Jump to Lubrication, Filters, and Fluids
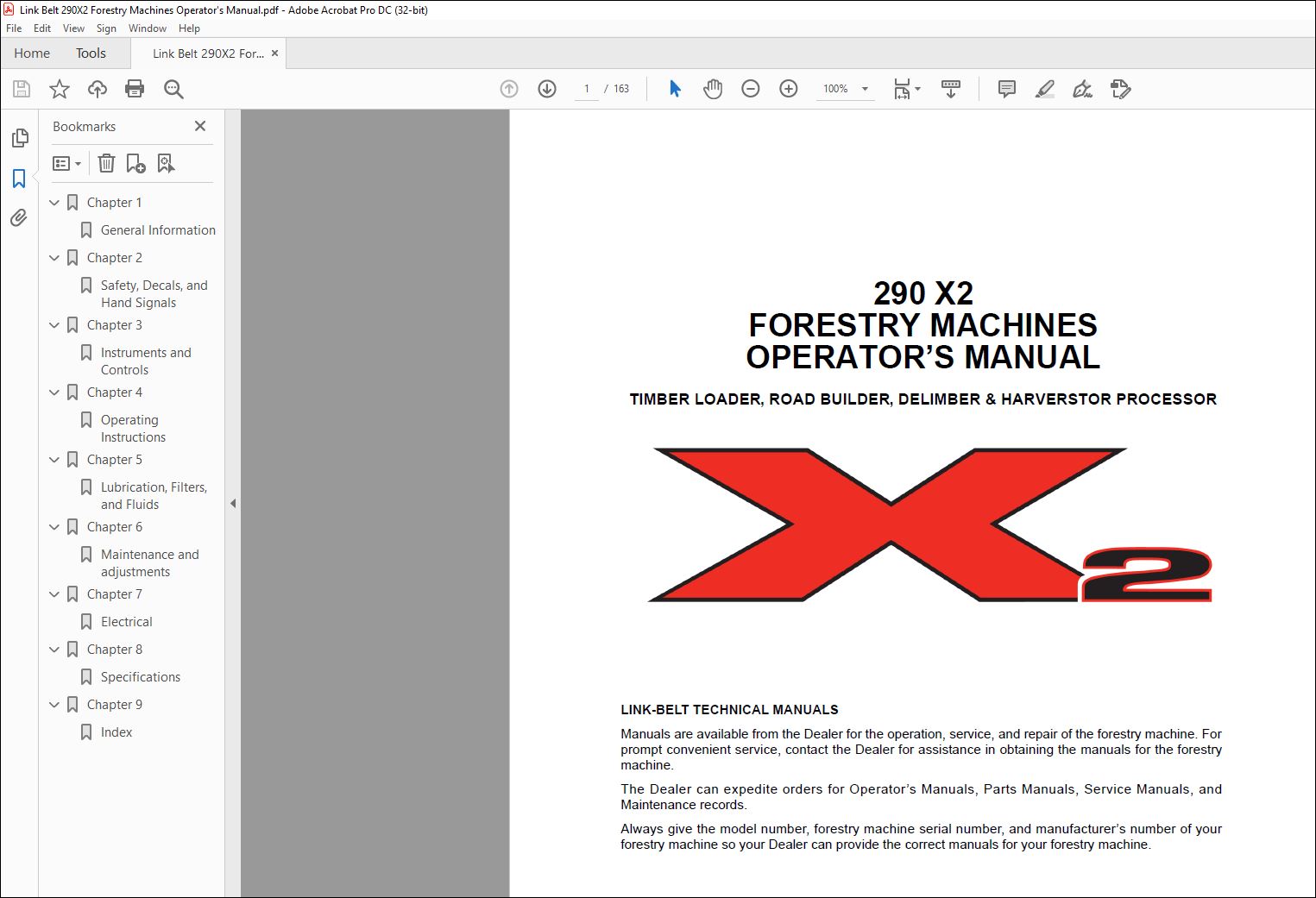 pyautogui.click(x=154, y=496)
